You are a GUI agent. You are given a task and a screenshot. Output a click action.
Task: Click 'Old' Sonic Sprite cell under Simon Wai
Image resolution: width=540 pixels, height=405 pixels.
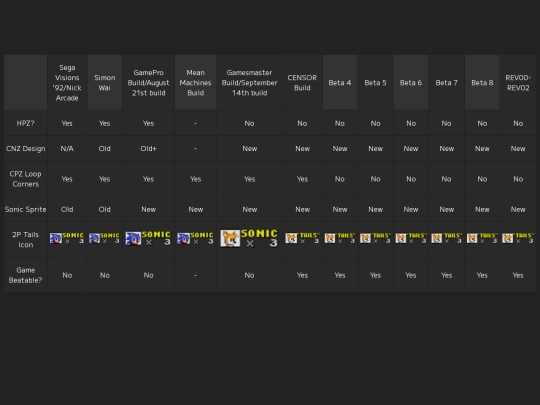click(105, 209)
